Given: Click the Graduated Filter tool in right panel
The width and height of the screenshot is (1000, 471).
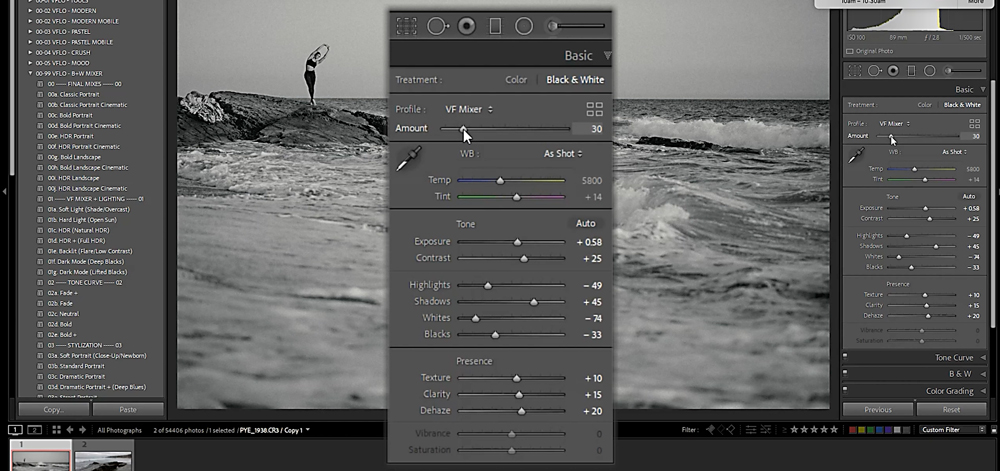Looking at the screenshot, I should [x=911, y=71].
